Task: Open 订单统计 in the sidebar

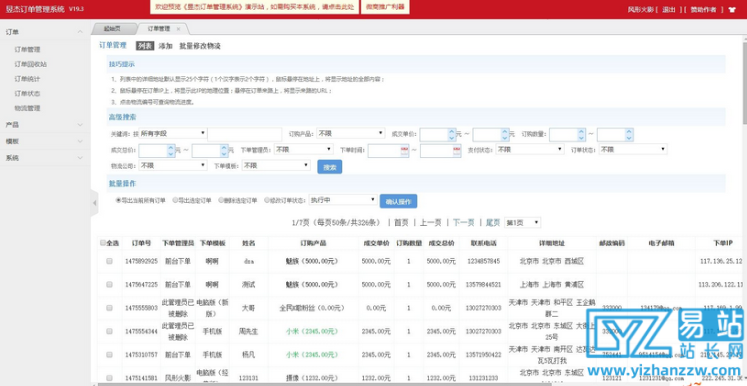Action: point(28,79)
